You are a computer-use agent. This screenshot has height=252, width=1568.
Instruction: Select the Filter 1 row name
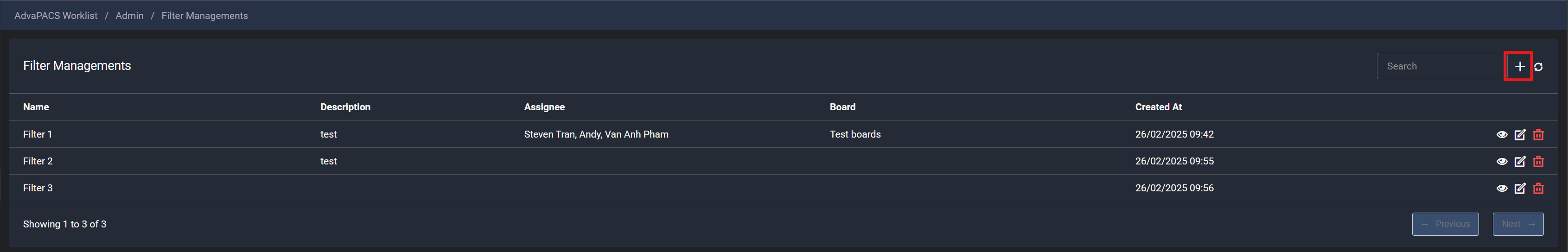(38, 134)
